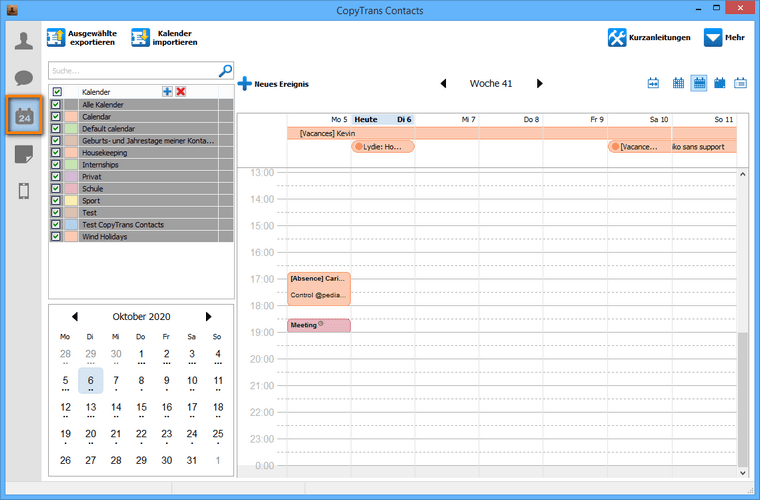Viewport: 760px width, 500px height.
Task: Switch to month view icon
Action: [x=720, y=83]
